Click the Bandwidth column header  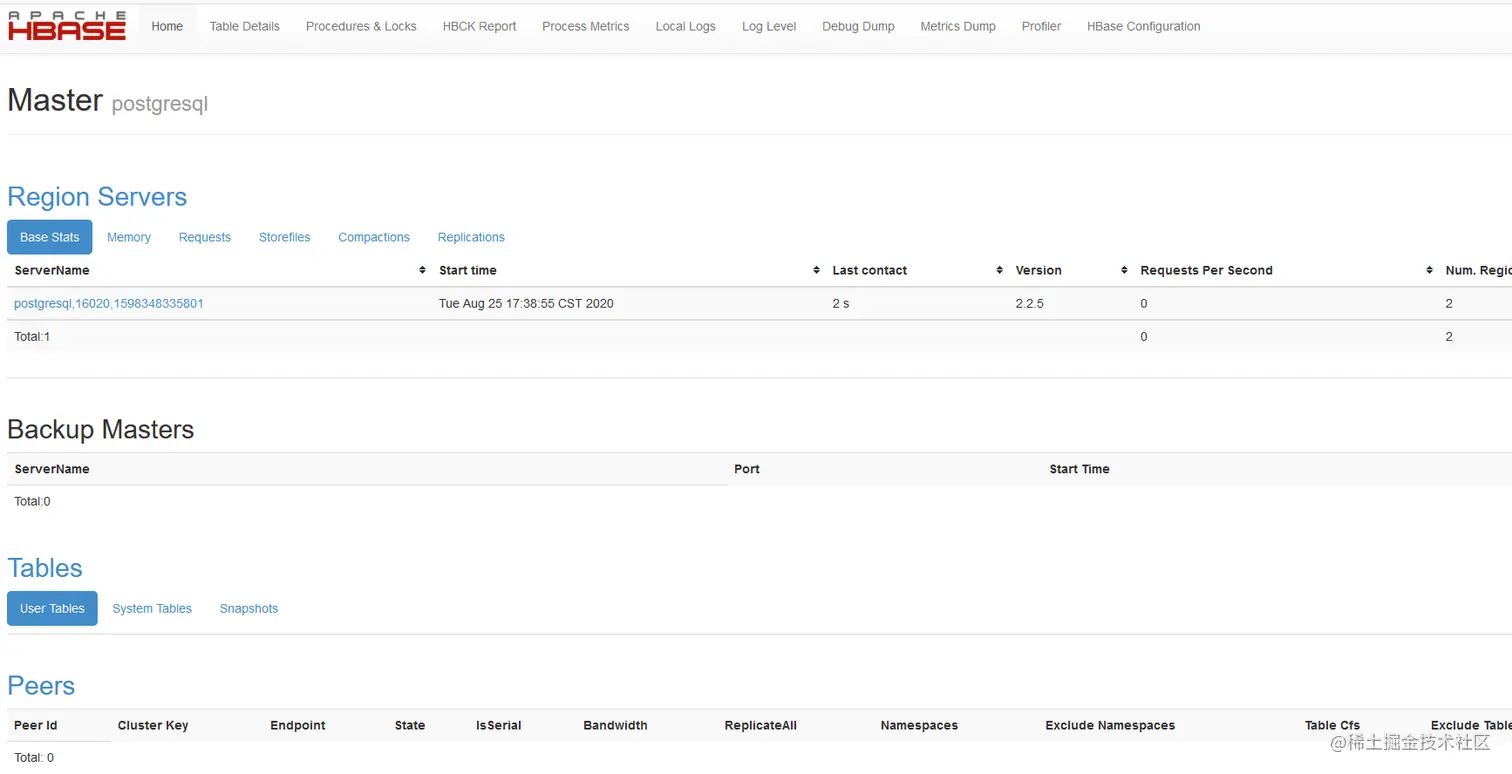616,726
